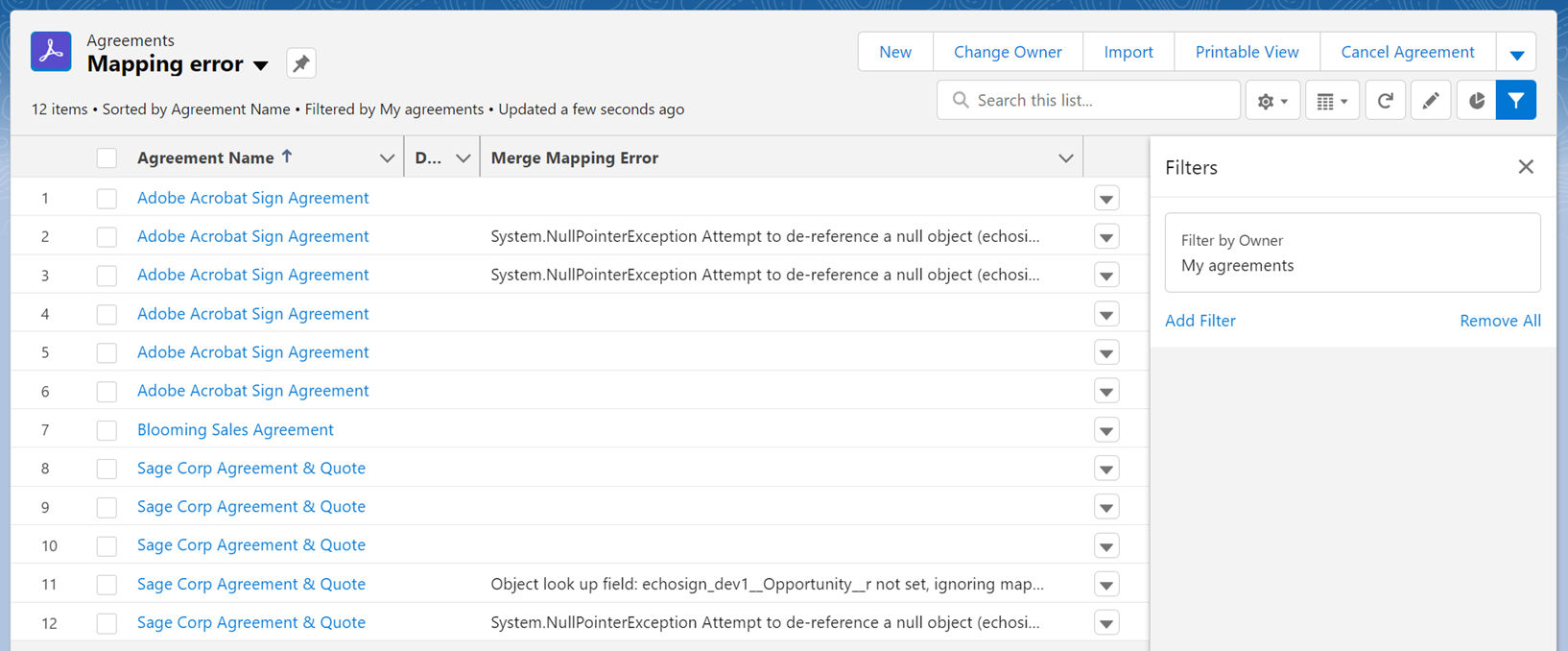Click the Agreement Name column header

point(205,158)
